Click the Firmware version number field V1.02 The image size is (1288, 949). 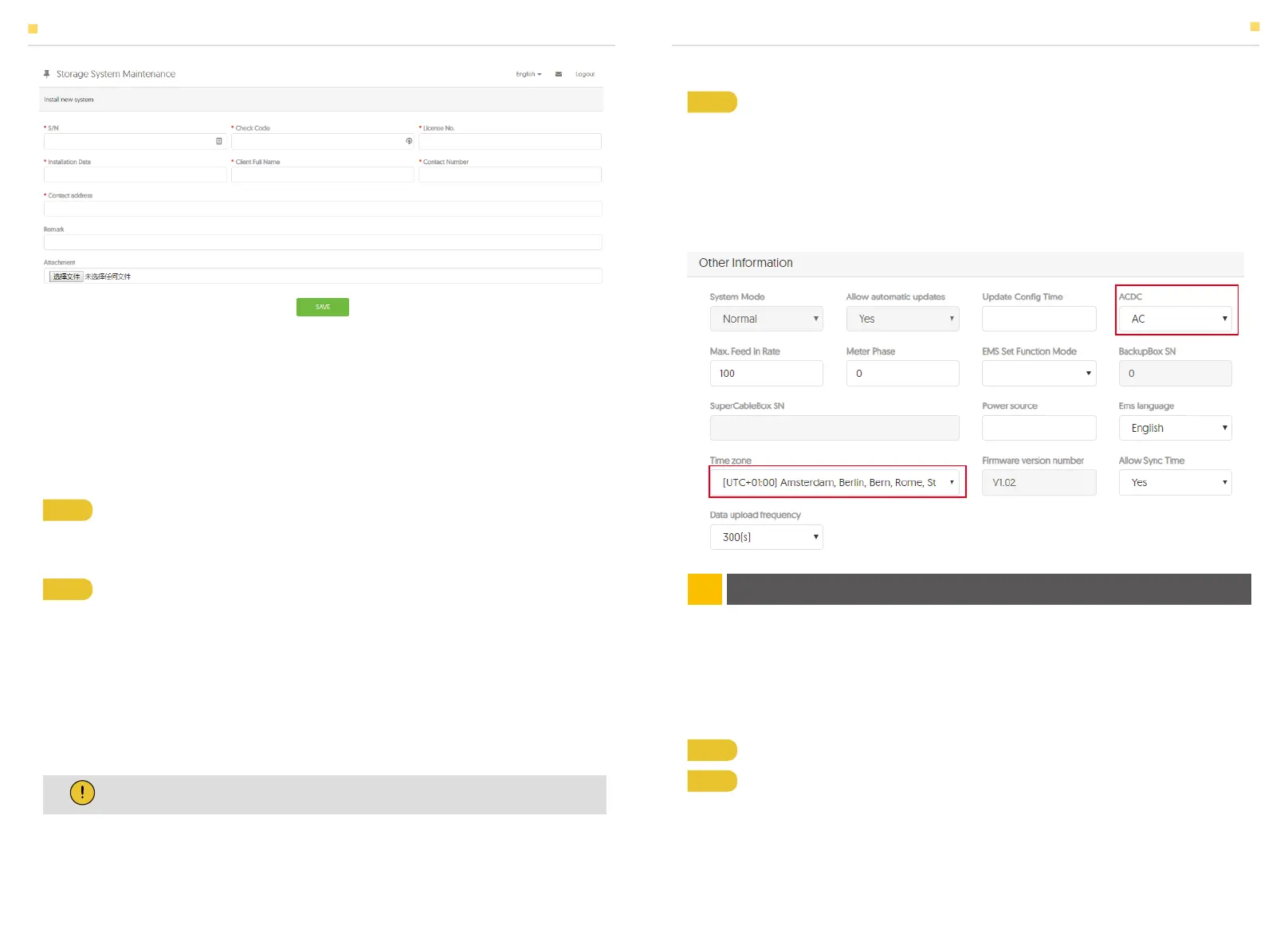(x=1039, y=482)
